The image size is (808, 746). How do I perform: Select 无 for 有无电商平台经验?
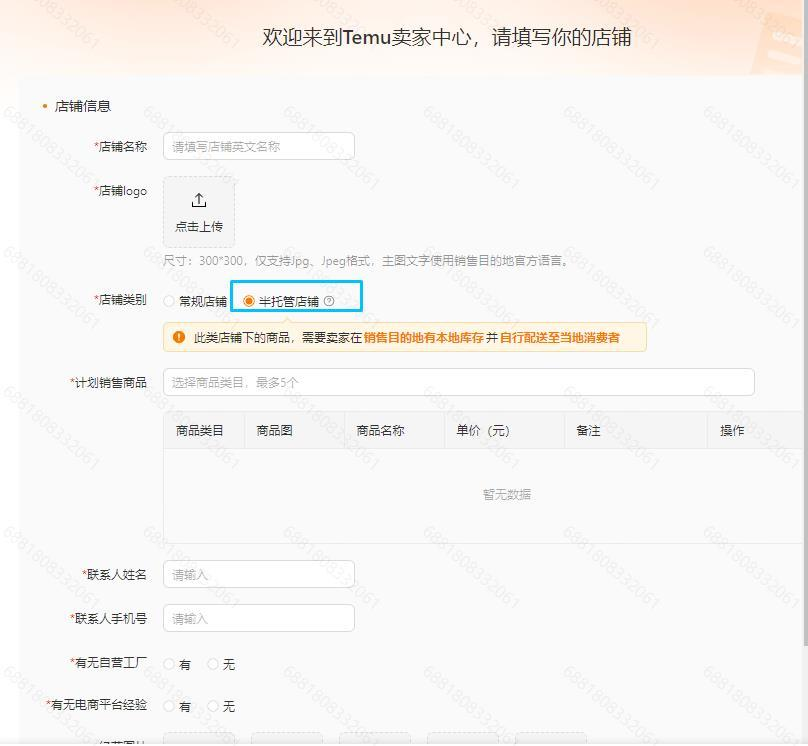pyautogui.click(x=213, y=707)
